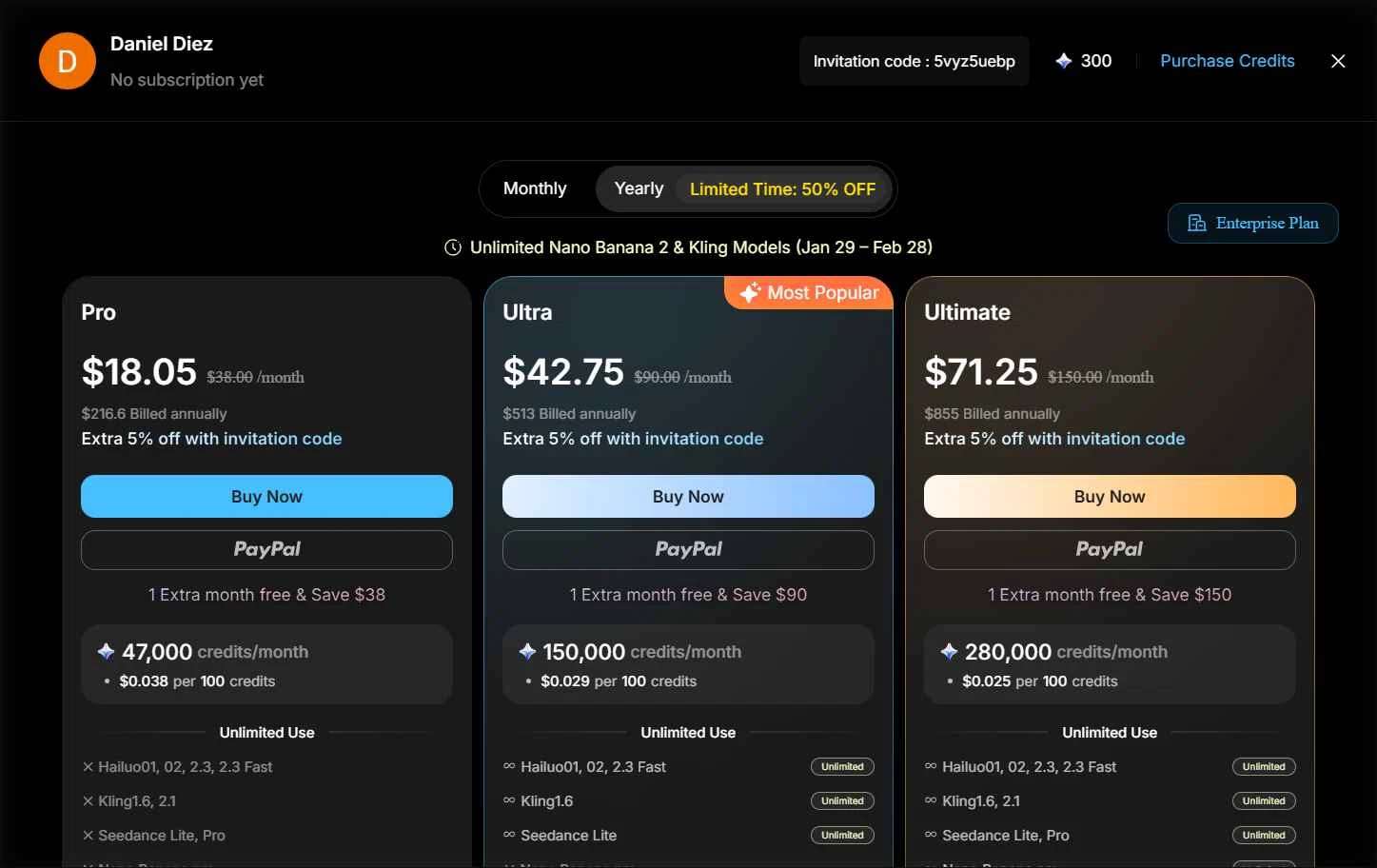Click the "$0.029 per 100 credits" text
The width and height of the screenshot is (1377, 868).
(619, 681)
